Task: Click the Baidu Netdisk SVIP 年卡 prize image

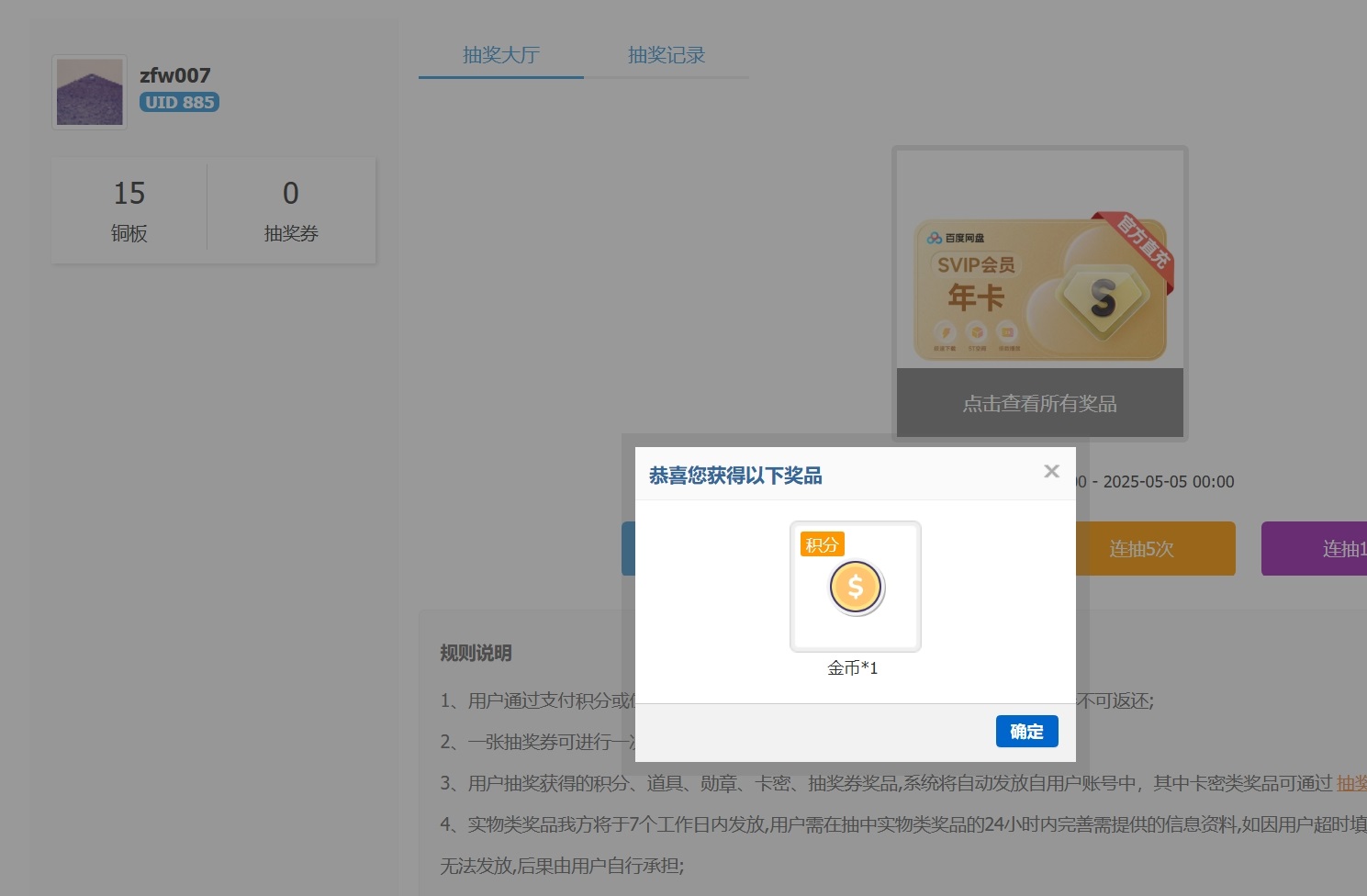Action: click(x=1038, y=289)
